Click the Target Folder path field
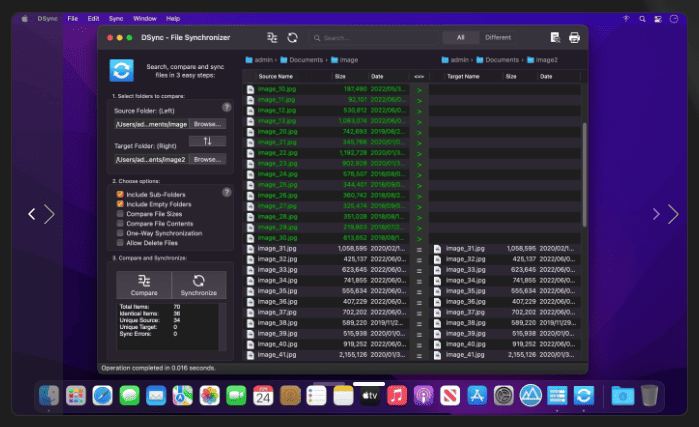This screenshot has width=699, height=427. pos(152,160)
